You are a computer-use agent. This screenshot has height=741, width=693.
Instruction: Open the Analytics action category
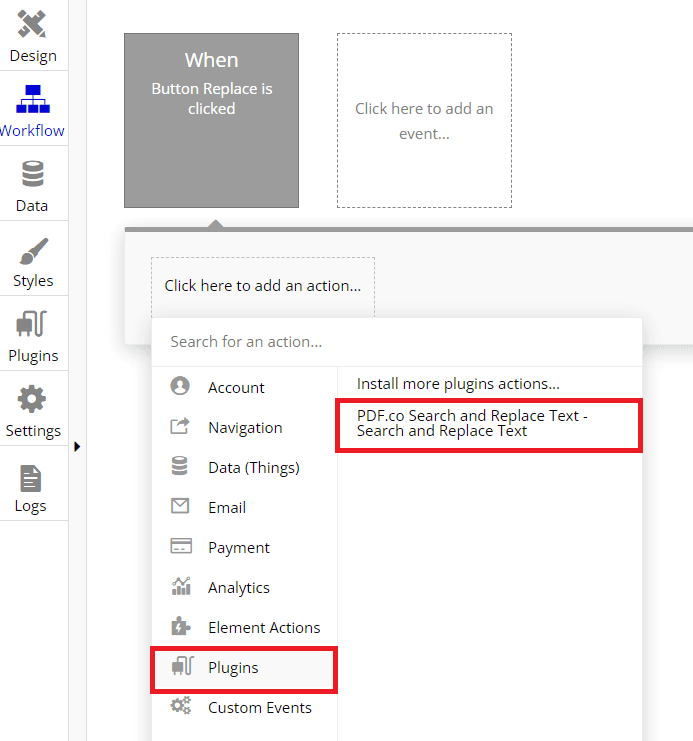point(238,587)
